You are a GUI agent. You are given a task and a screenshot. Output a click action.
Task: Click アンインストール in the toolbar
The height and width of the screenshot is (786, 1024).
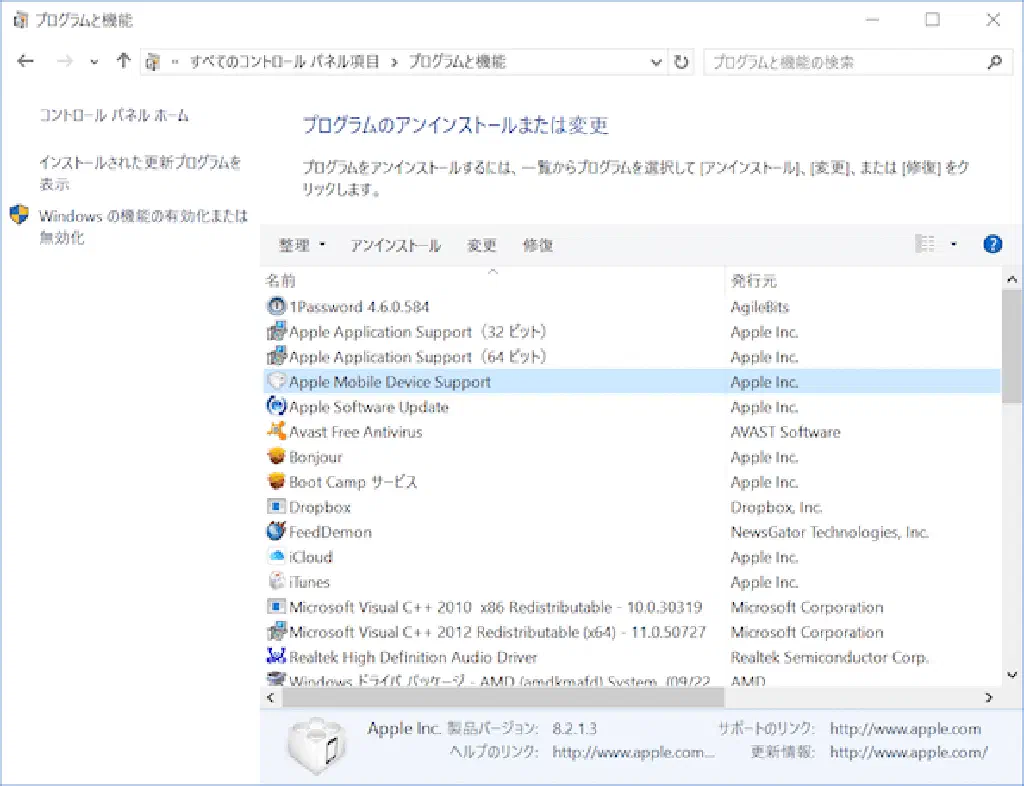(395, 245)
